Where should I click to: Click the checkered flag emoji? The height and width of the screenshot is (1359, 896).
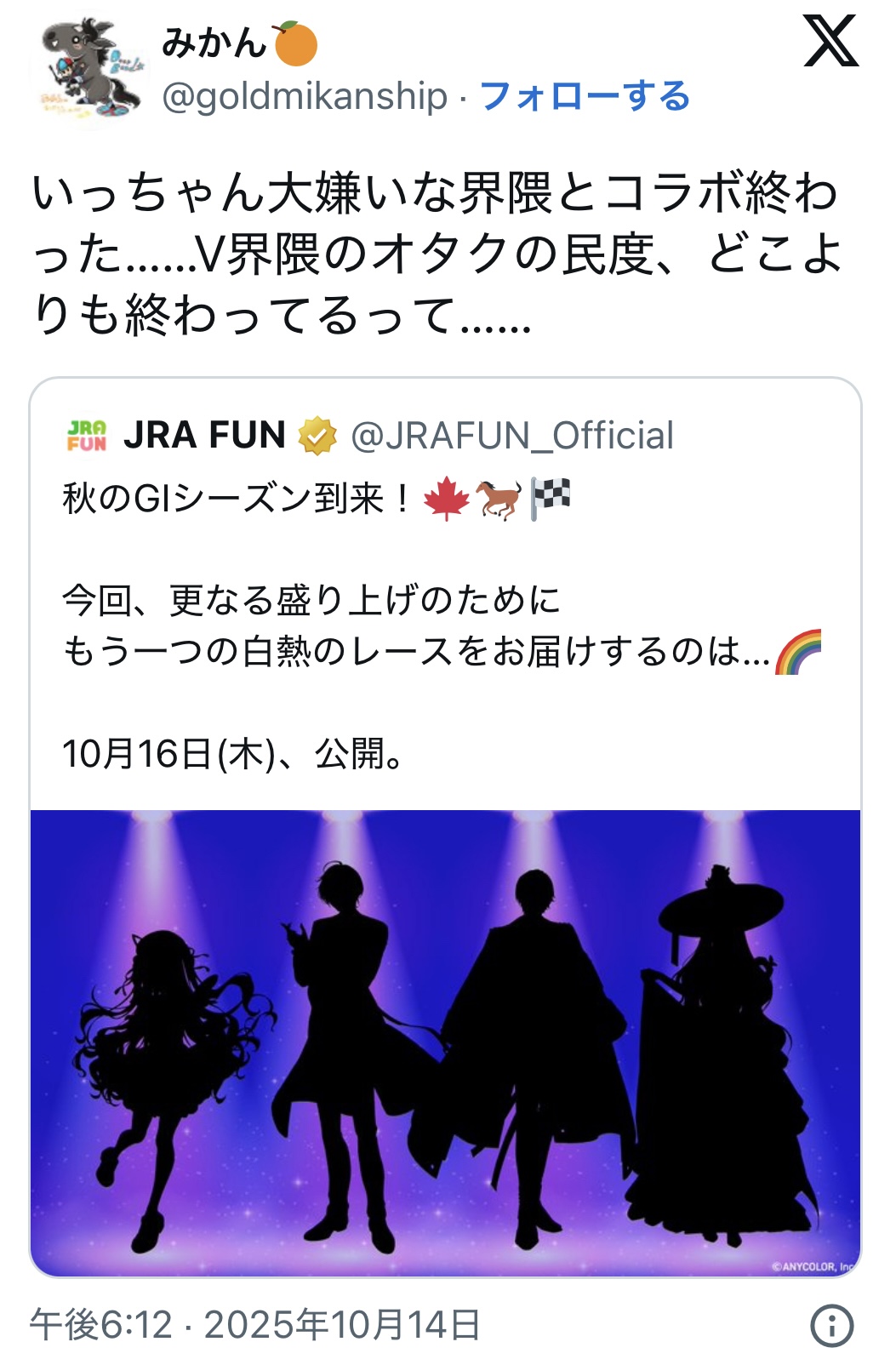pos(551,498)
